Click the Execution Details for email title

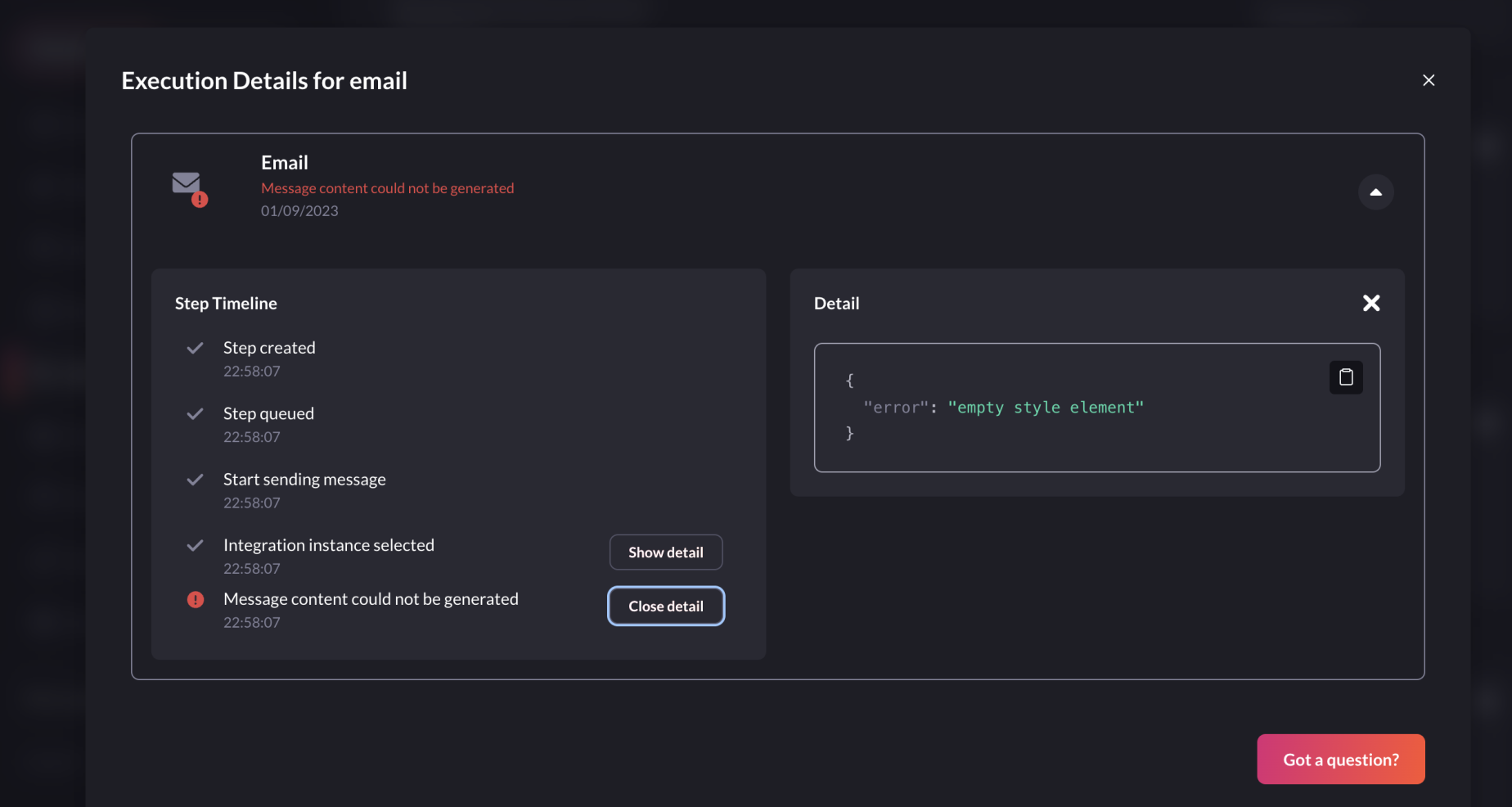pos(263,80)
